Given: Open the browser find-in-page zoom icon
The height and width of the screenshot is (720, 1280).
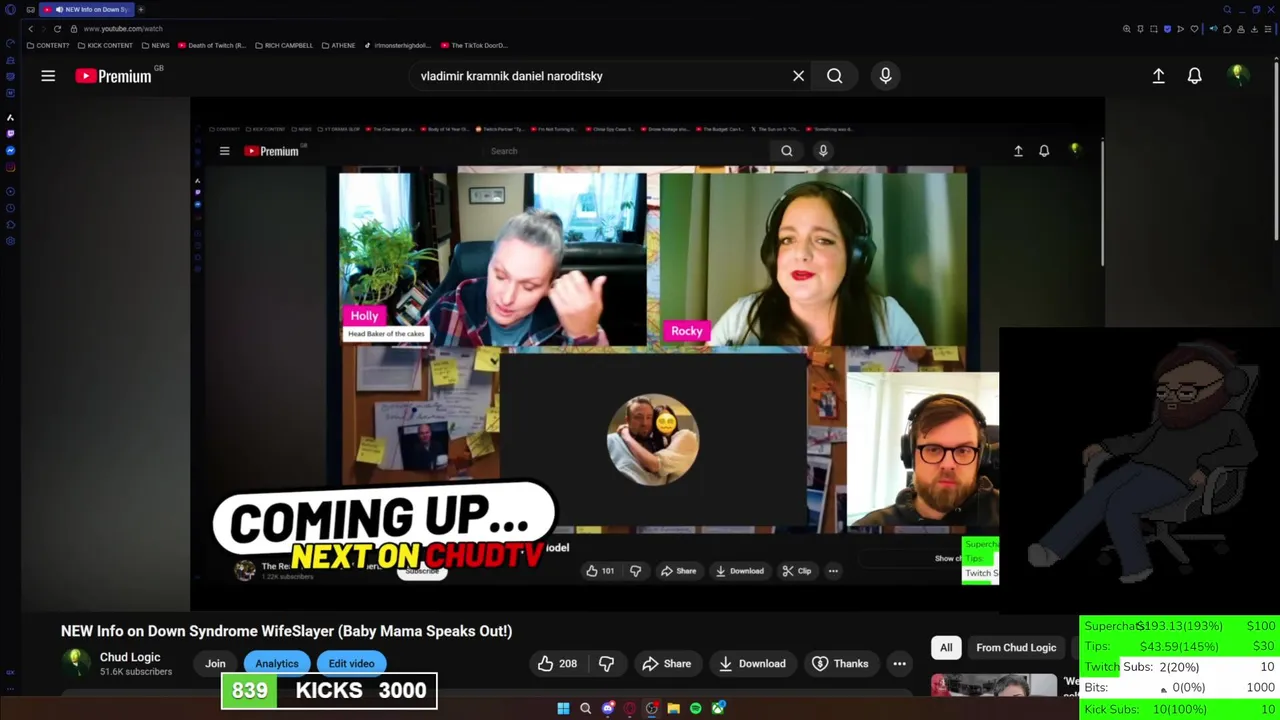Looking at the screenshot, I should tap(1127, 29).
